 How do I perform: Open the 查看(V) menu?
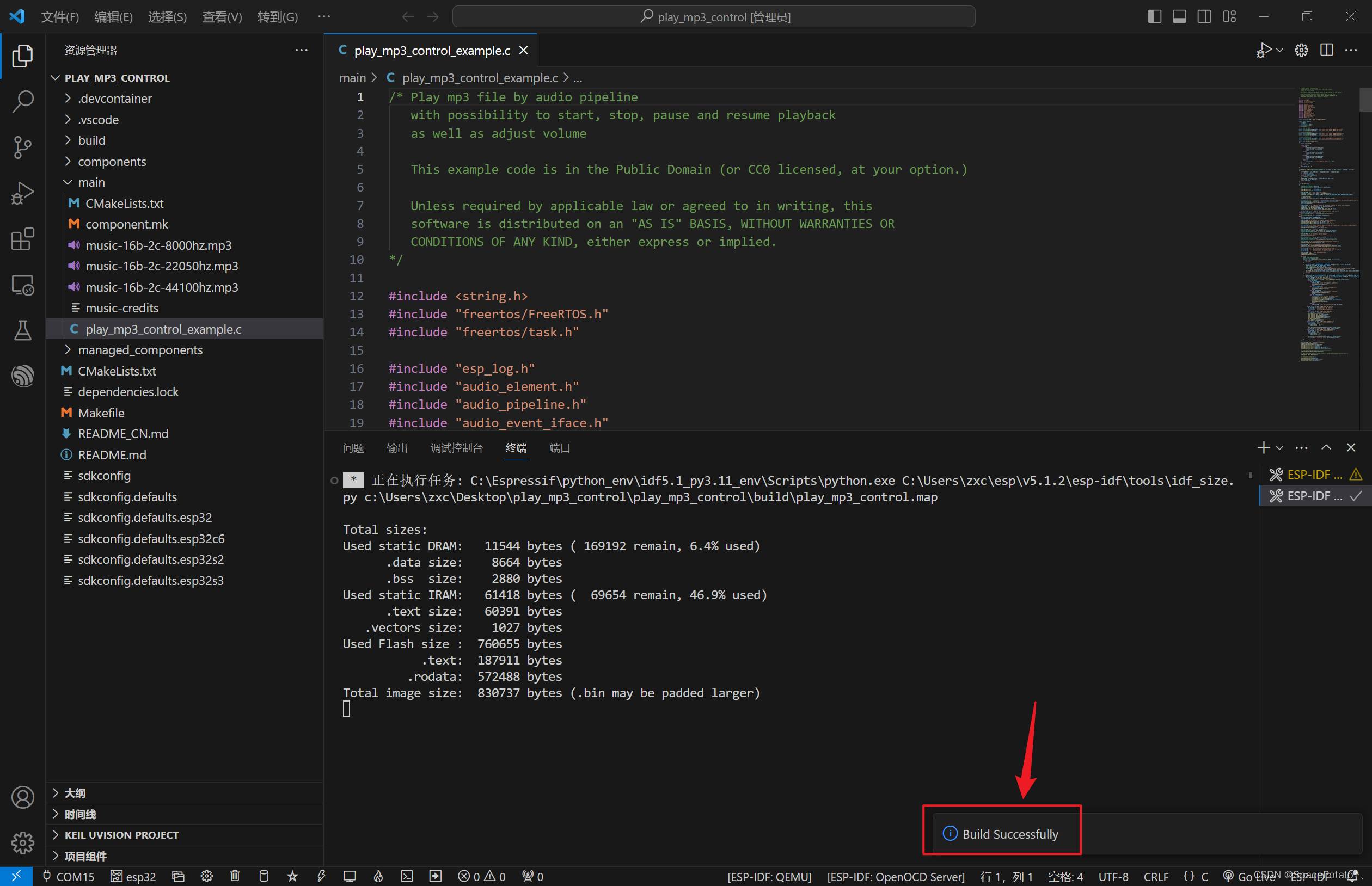click(x=222, y=17)
